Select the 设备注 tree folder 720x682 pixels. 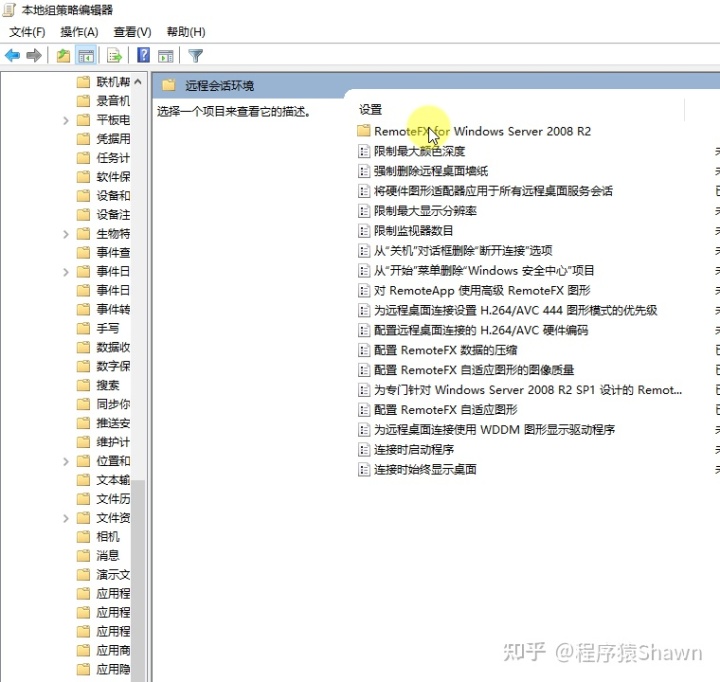[x=103, y=215]
